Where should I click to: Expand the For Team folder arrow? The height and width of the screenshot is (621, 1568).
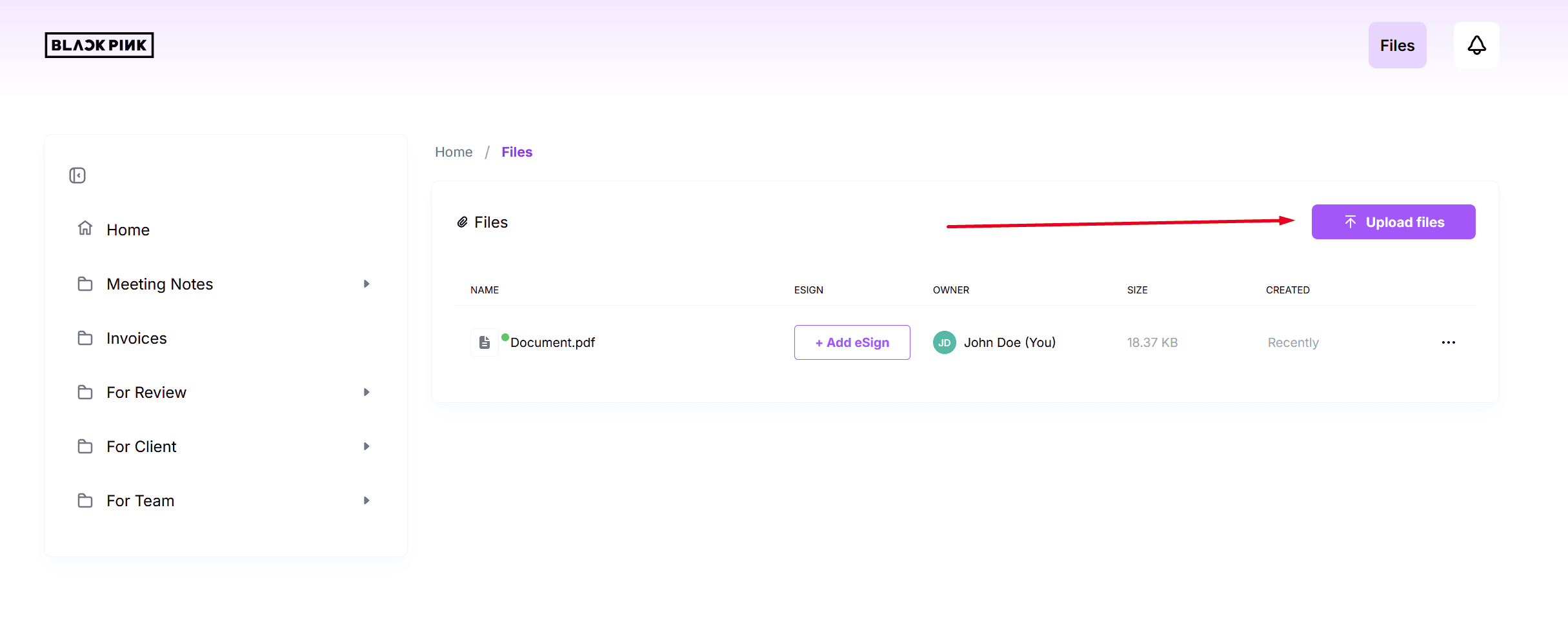367,500
